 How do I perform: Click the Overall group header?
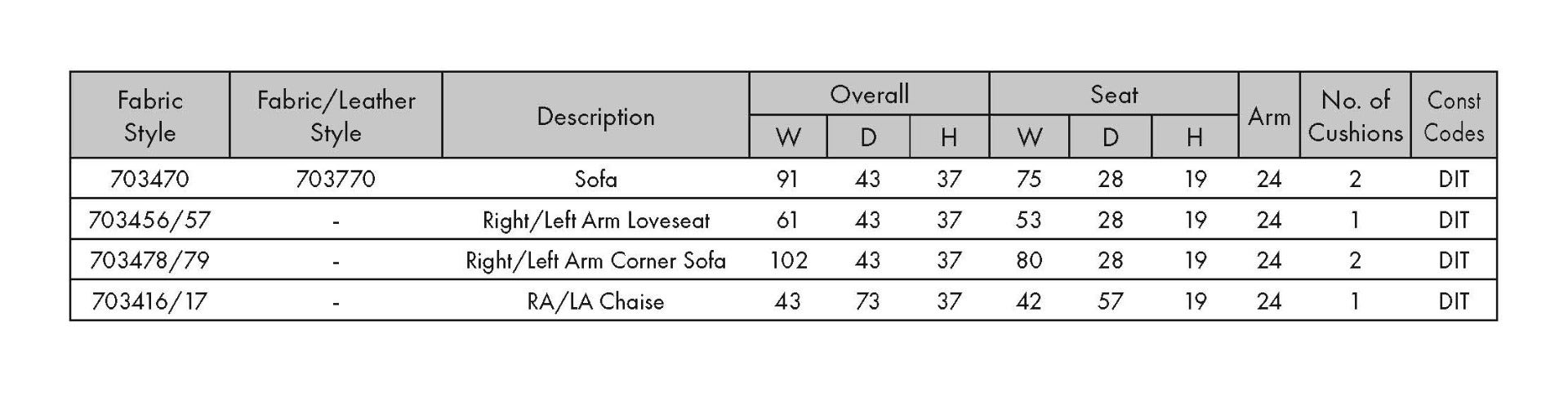(869, 95)
